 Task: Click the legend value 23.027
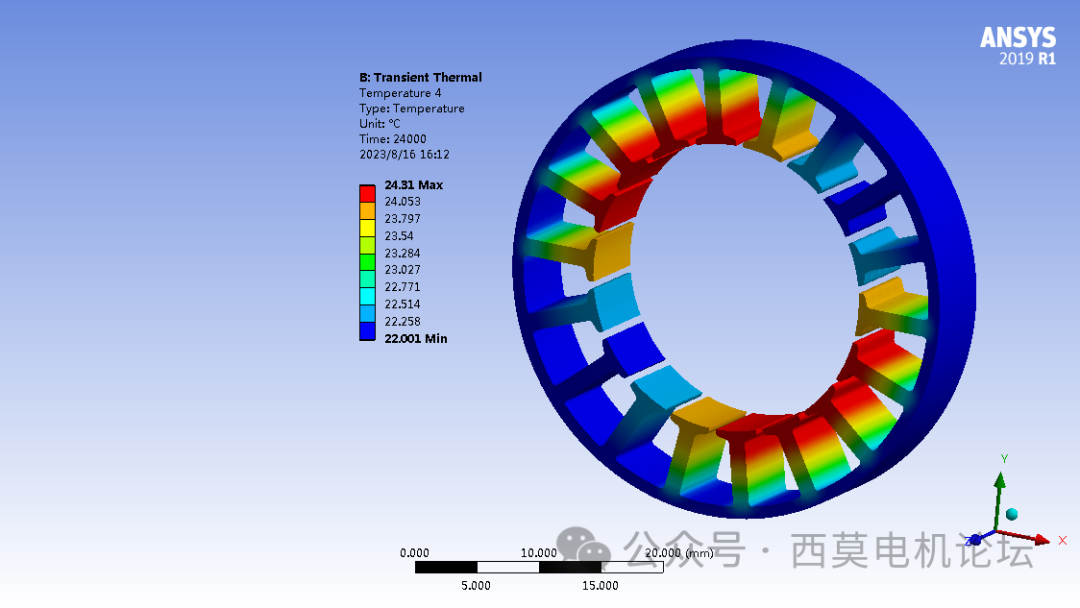click(402, 270)
